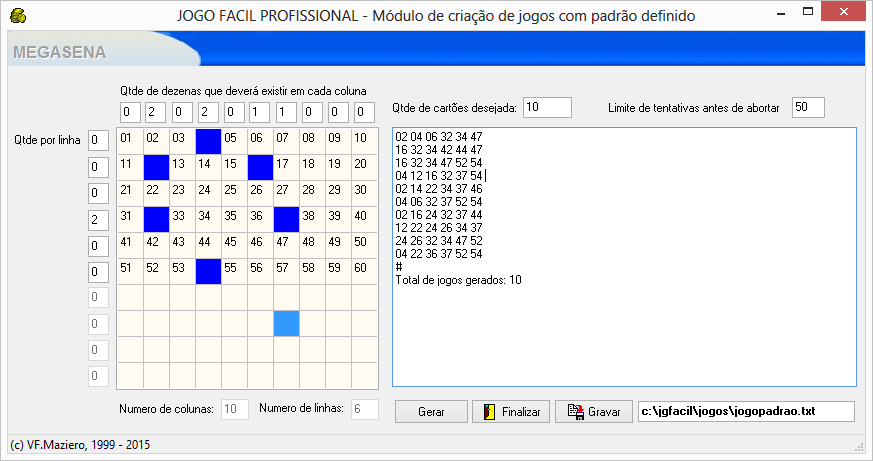873x461 pixels.
Task: Select grid cell number 60
Action: (x=365, y=272)
